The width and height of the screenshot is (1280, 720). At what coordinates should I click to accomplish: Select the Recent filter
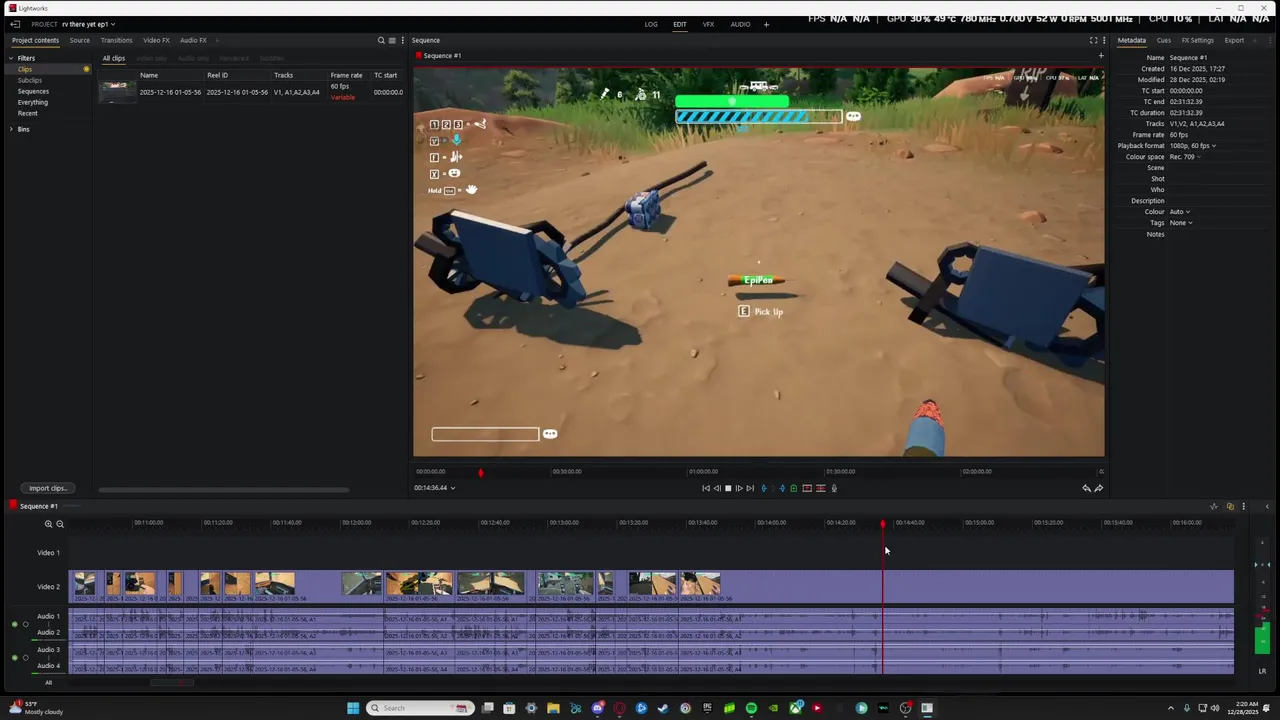pyautogui.click(x=27, y=113)
